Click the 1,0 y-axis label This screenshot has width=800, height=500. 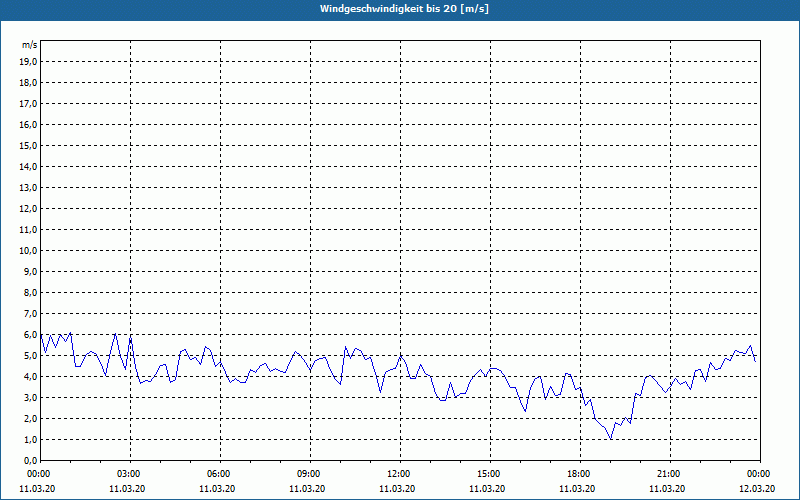tap(30, 440)
